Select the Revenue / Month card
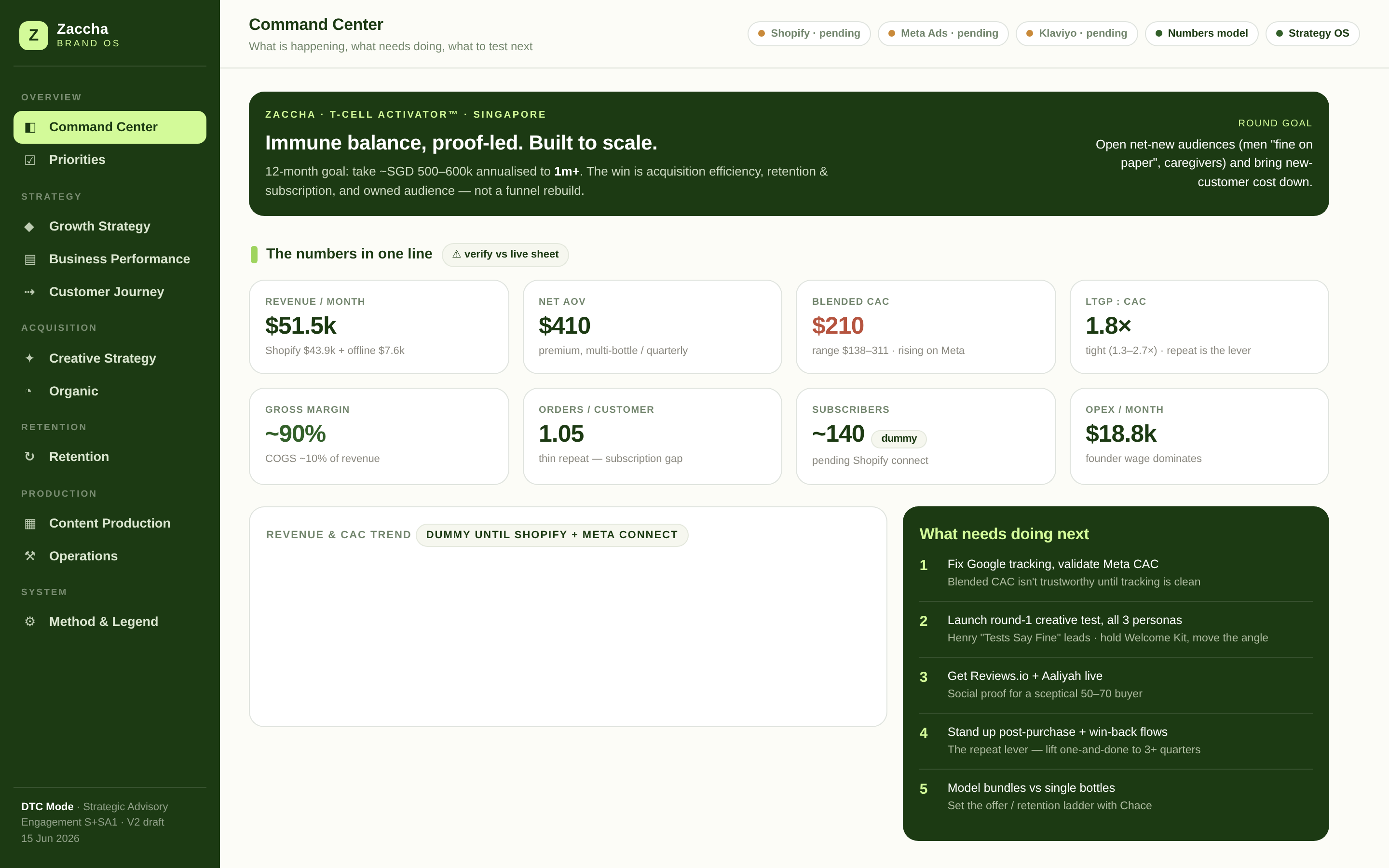Image resolution: width=1389 pixels, height=868 pixels. pyautogui.click(x=379, y=326)
